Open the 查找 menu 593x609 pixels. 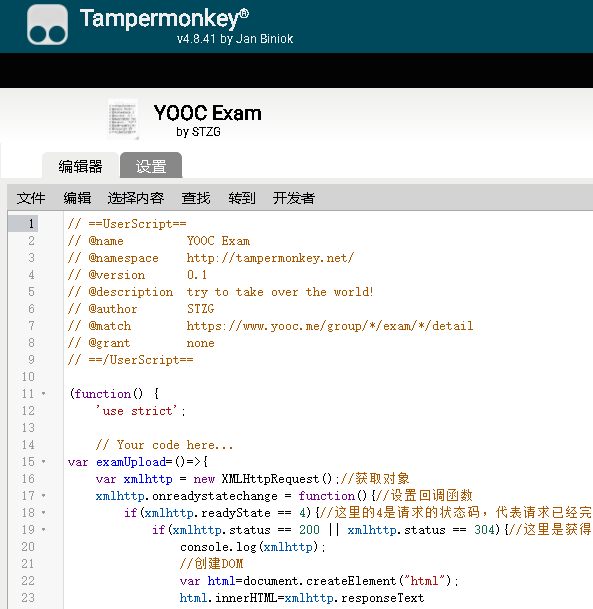tap(196, 198)
